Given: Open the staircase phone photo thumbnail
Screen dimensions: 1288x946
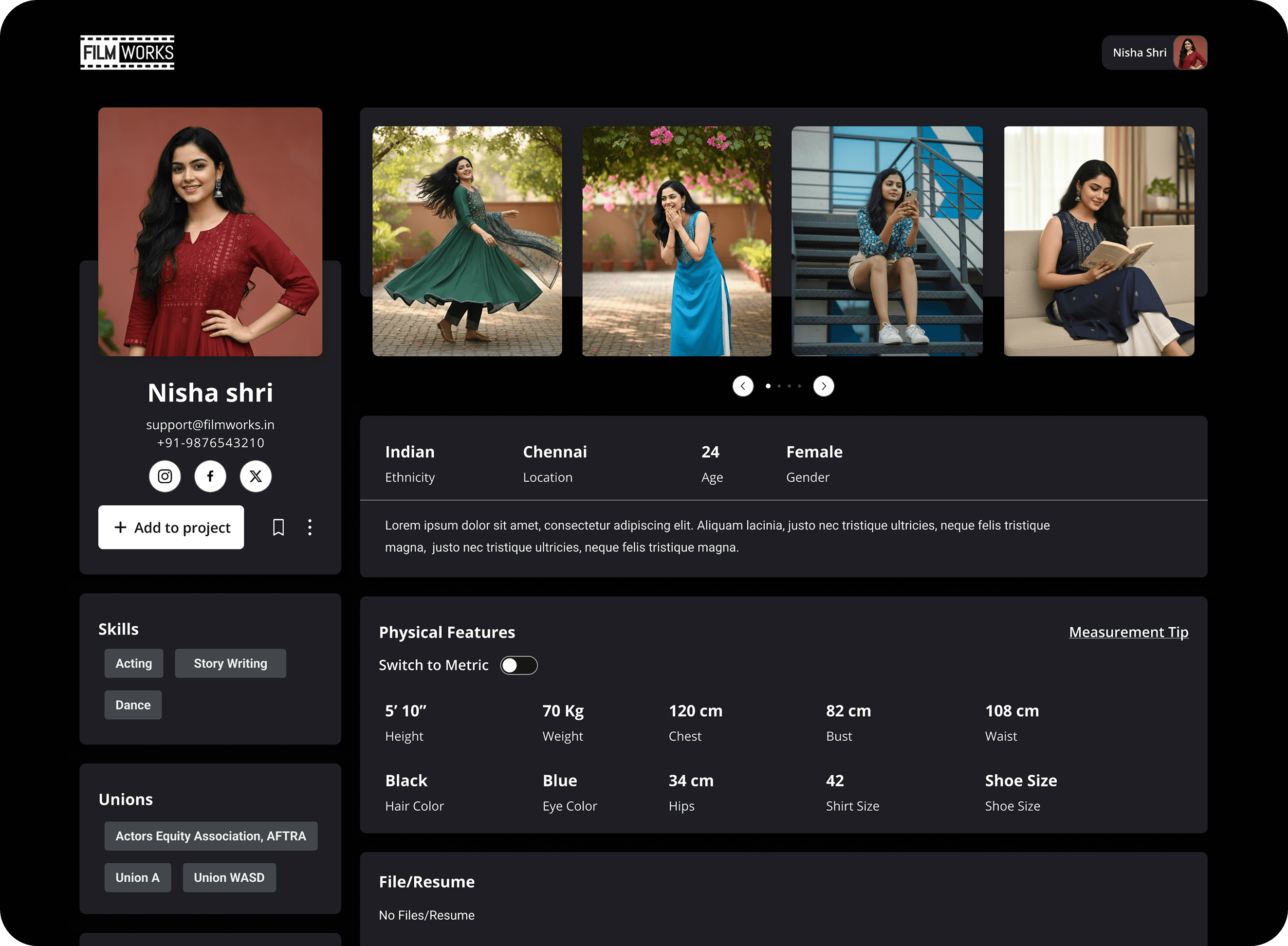Looking at the screenshot, I should 886,241.
